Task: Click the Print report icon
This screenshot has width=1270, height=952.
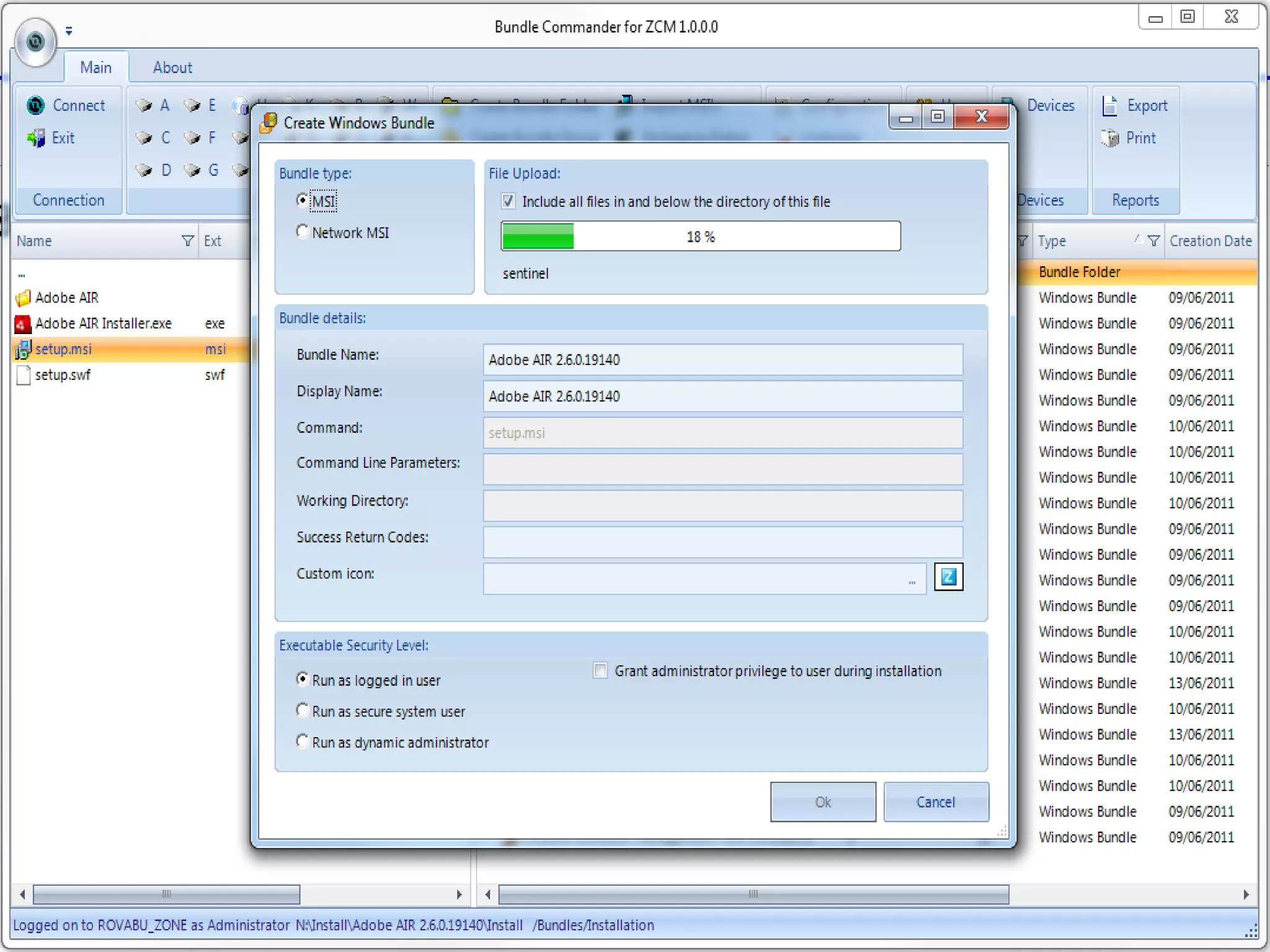Action: [x=1110, y=138]
